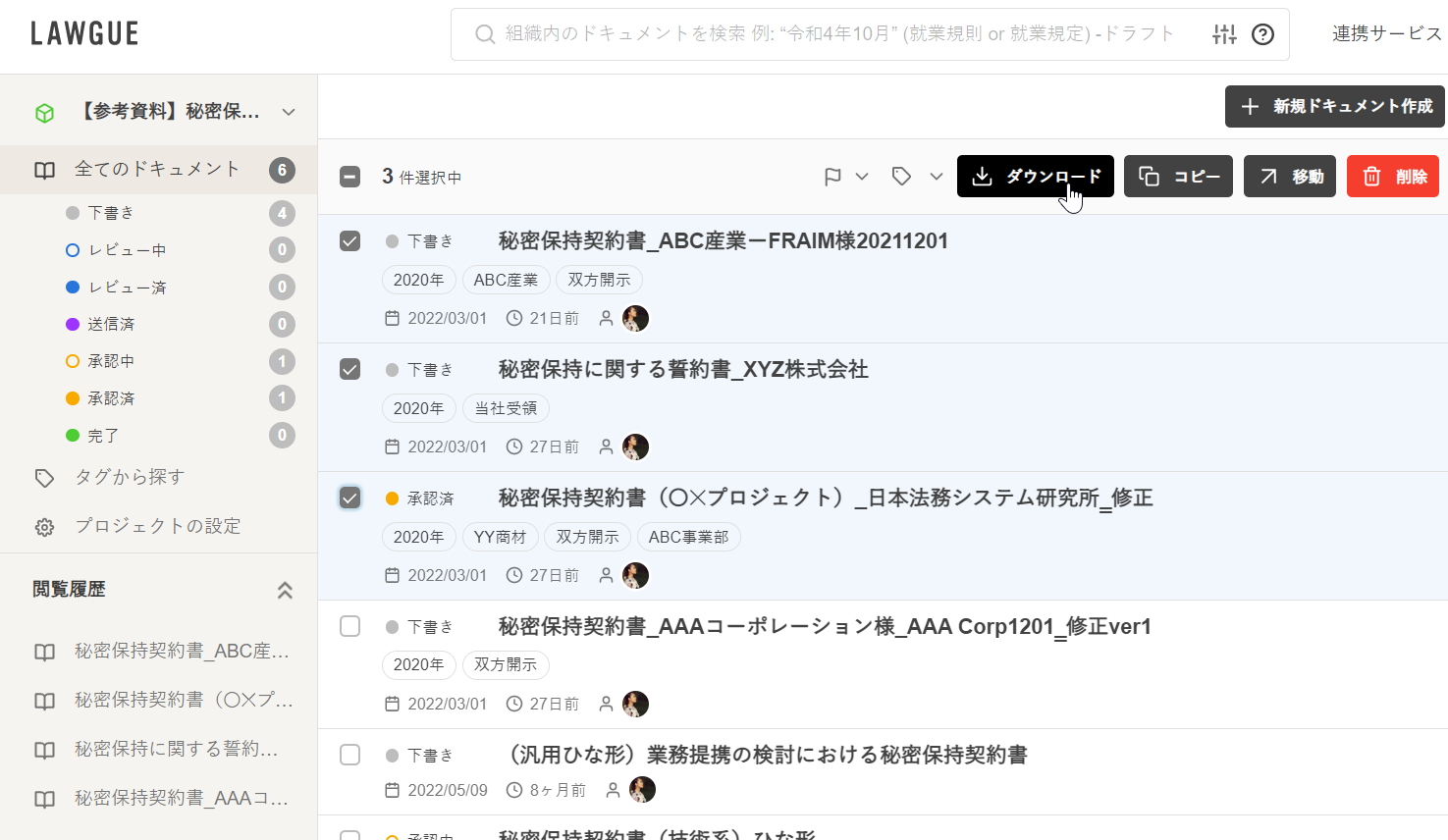Click the 双方開示 tag on ABC産業 document

(x=599, y=280)
